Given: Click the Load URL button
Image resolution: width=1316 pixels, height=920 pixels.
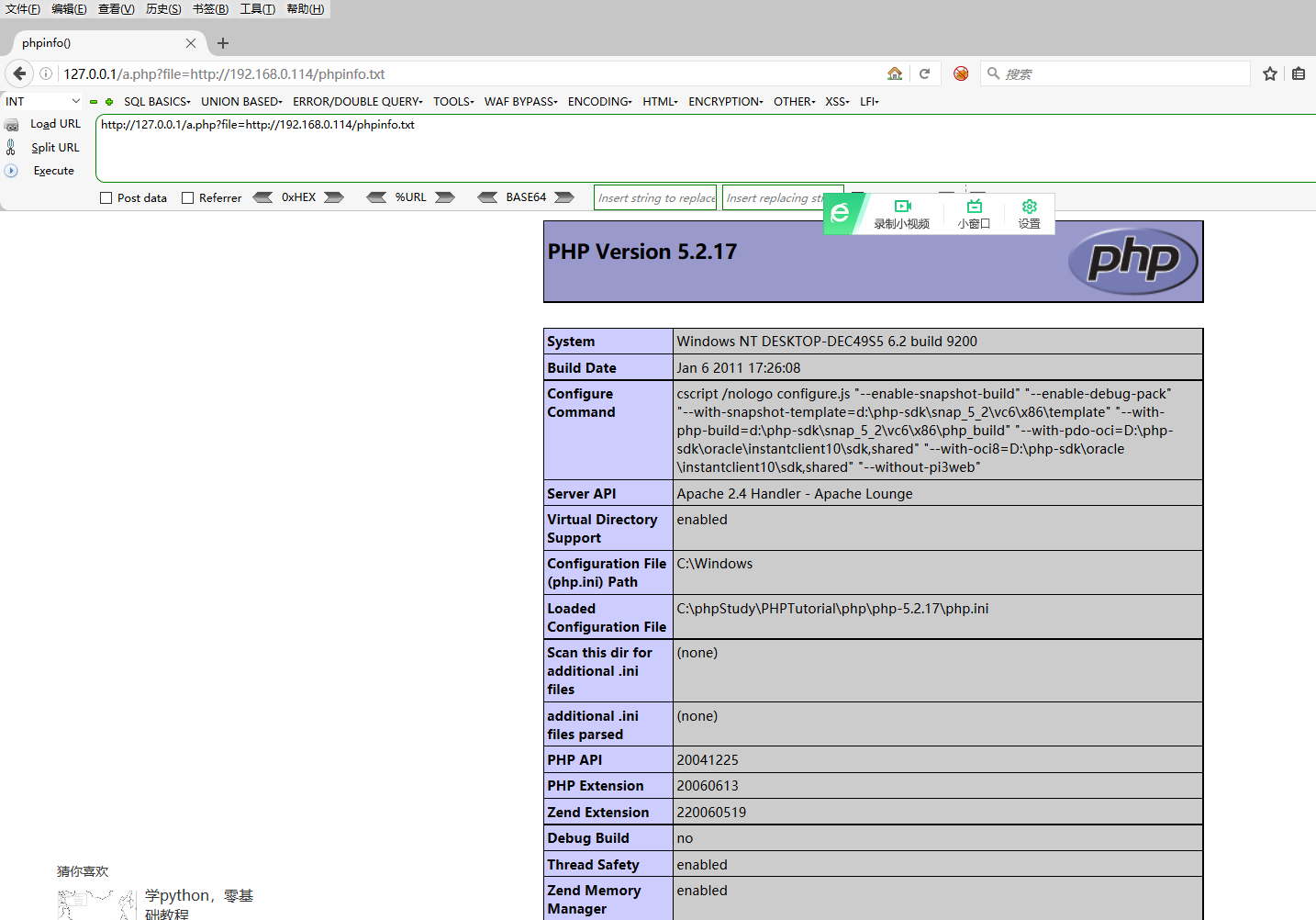Looking at the screenshot, I should coord(55,124).
